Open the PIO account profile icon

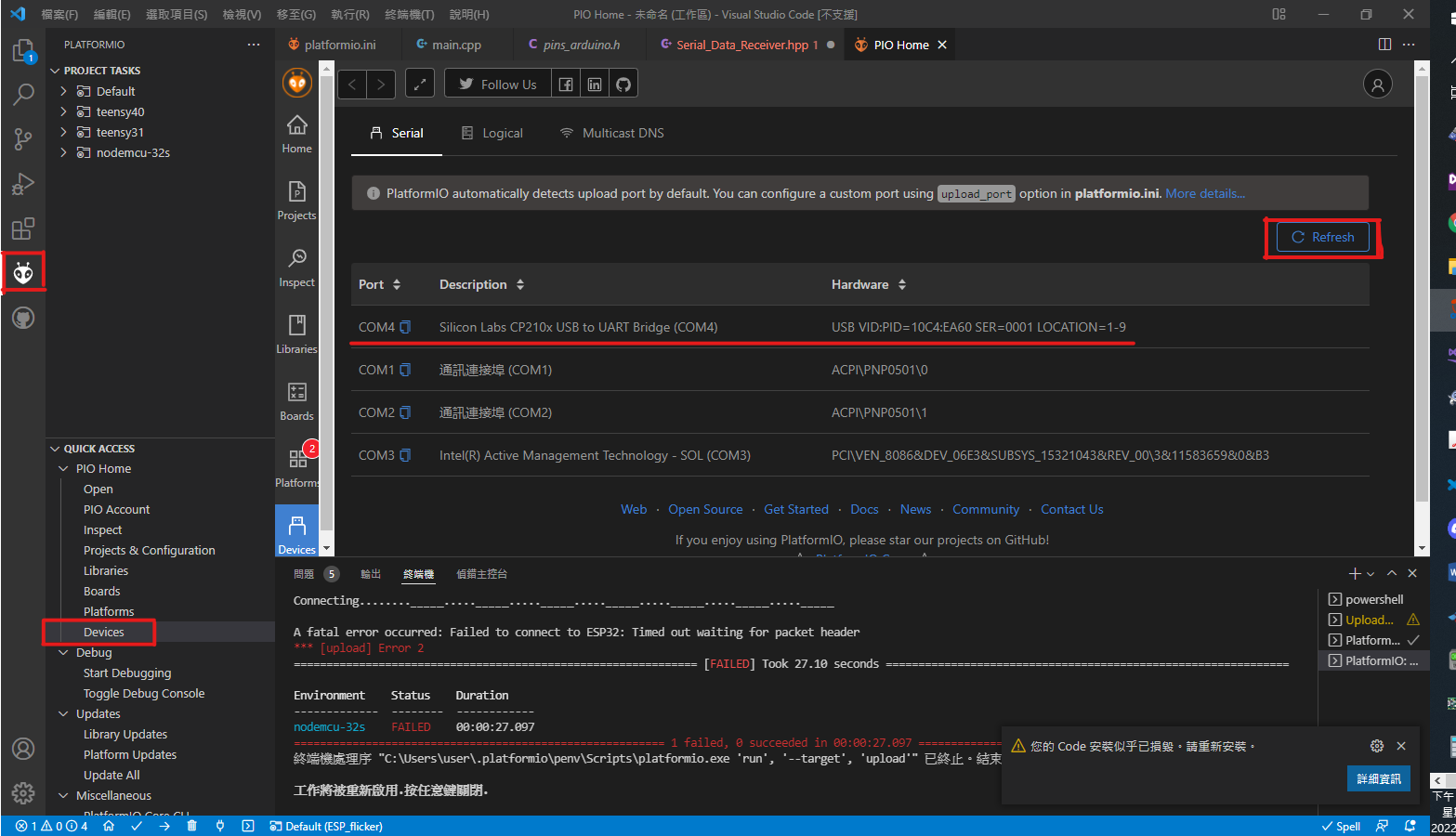tap(1378, 85)
